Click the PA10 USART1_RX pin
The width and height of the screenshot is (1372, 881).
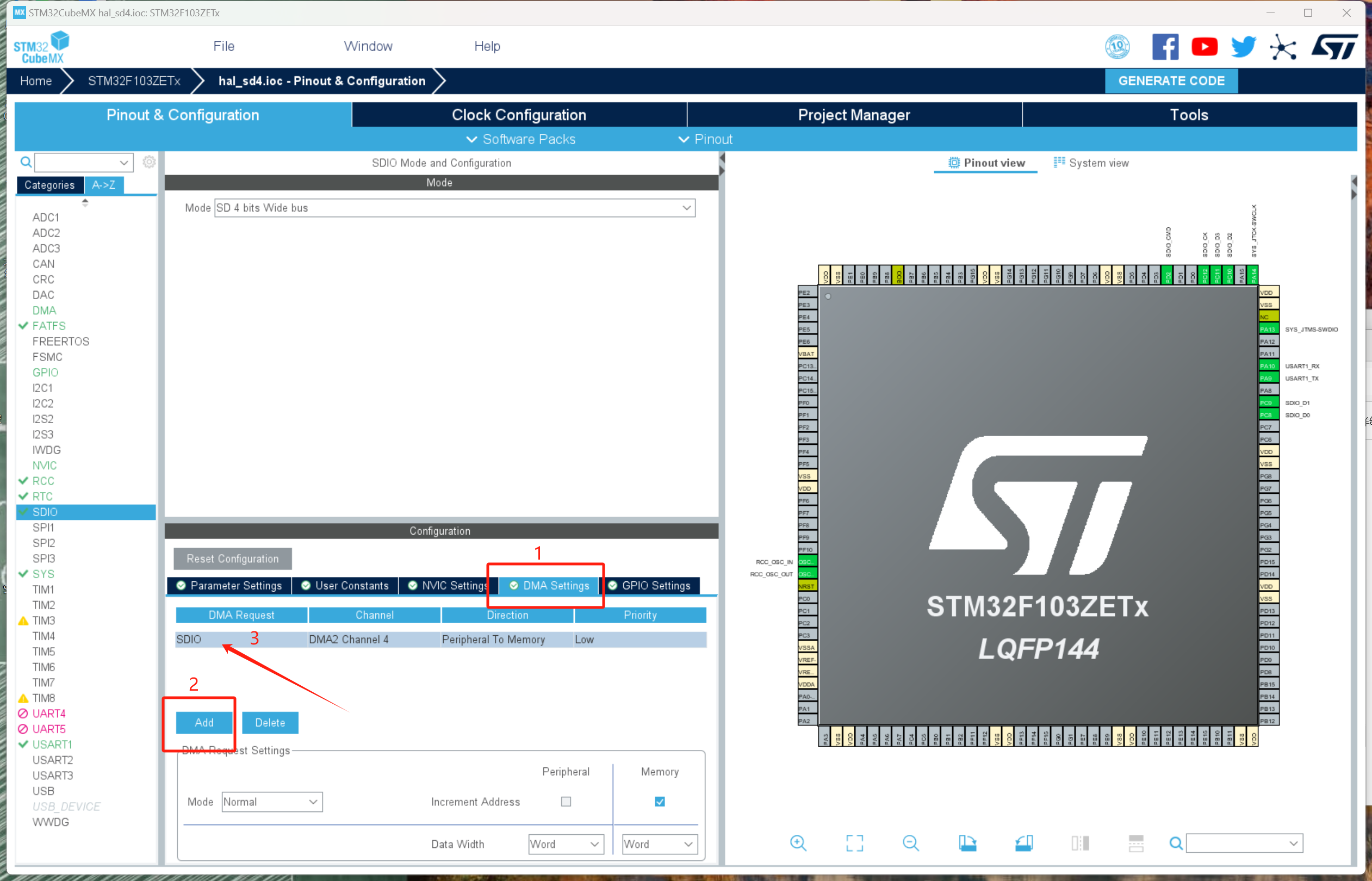(x=1268, y=365)
